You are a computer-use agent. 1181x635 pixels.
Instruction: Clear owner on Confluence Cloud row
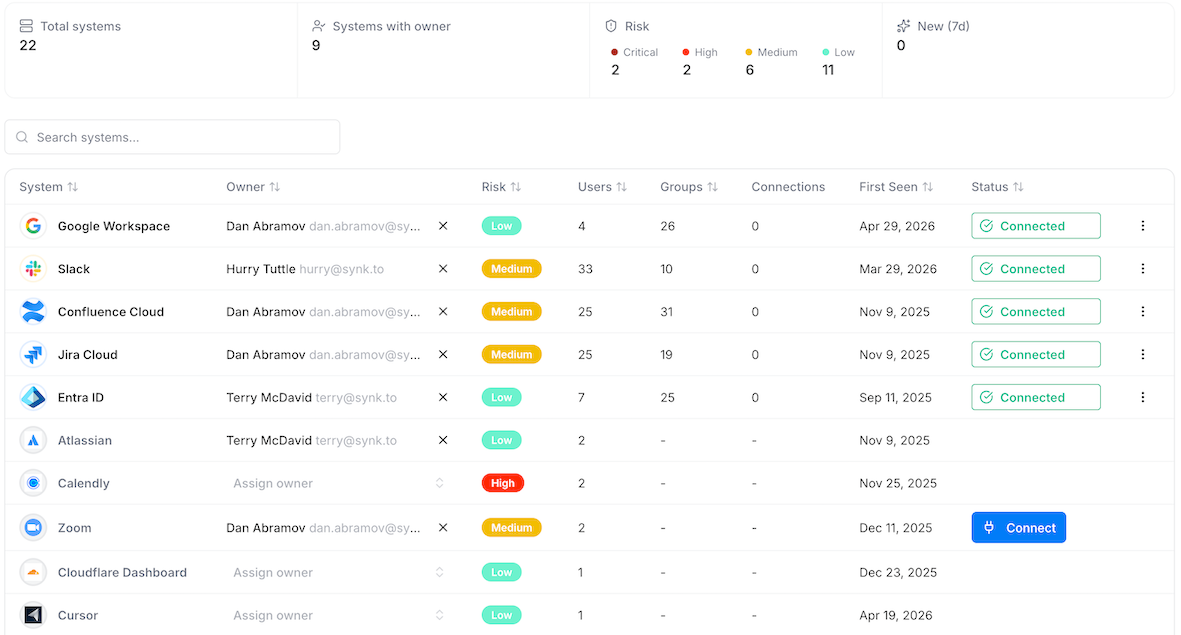click(x=443, y=312)
